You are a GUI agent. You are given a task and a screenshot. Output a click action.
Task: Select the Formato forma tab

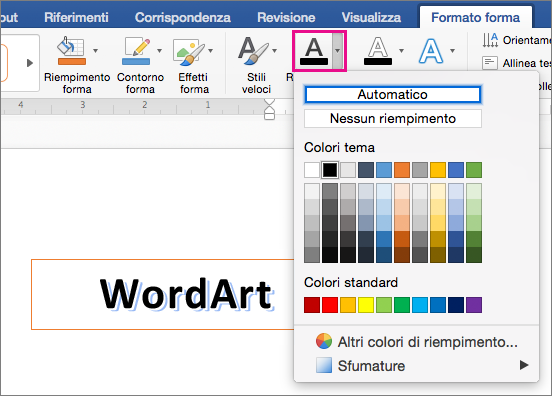coord(476,17)
